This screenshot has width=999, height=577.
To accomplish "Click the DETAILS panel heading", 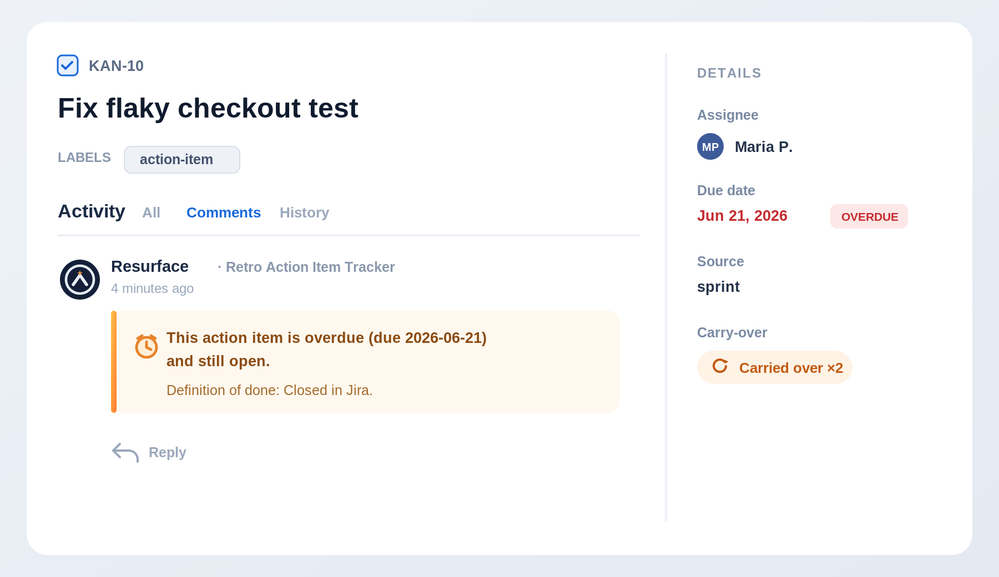I will pyautogui.click(x=729, y=73).
